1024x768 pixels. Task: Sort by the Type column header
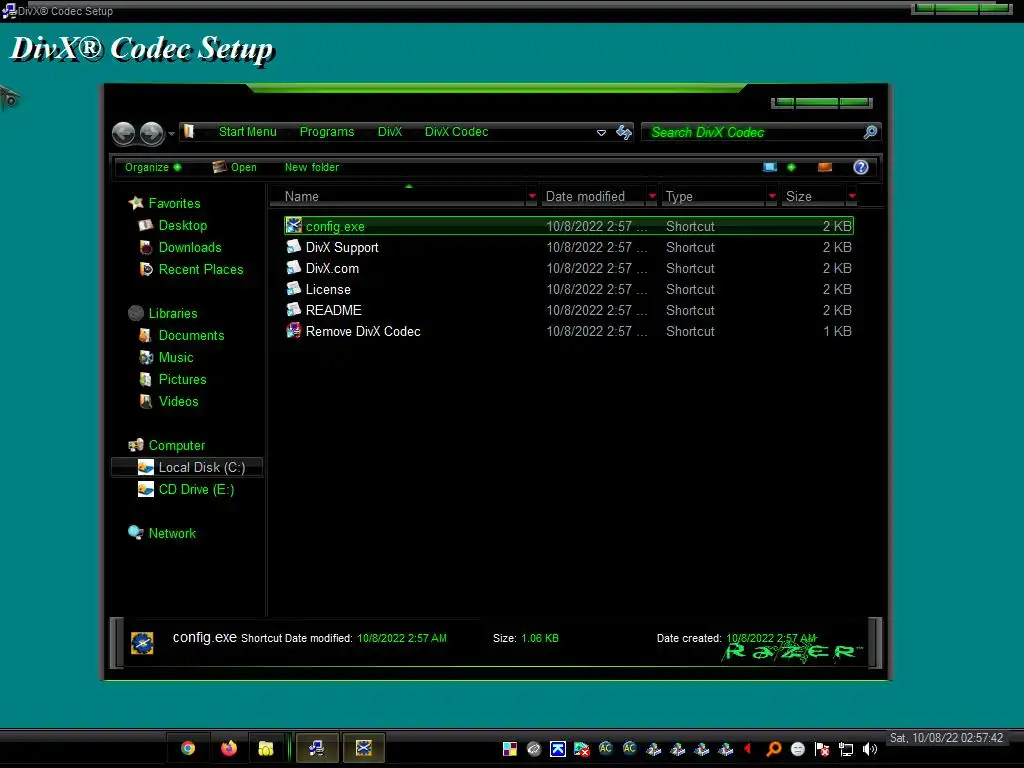714,197
